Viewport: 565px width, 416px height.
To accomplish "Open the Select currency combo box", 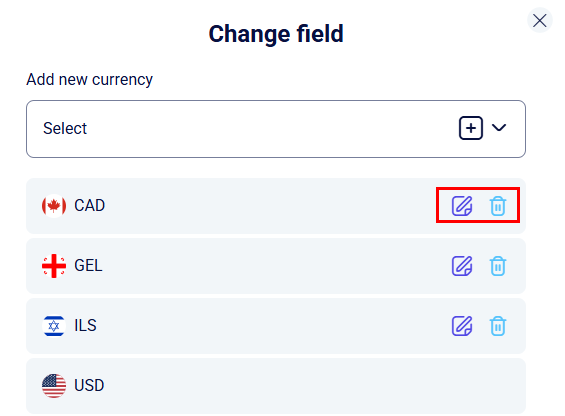I will click(x=276, y=129).
